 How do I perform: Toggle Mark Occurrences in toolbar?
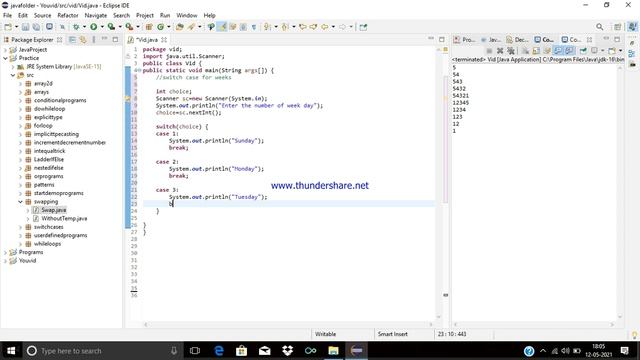coord(222,27)
